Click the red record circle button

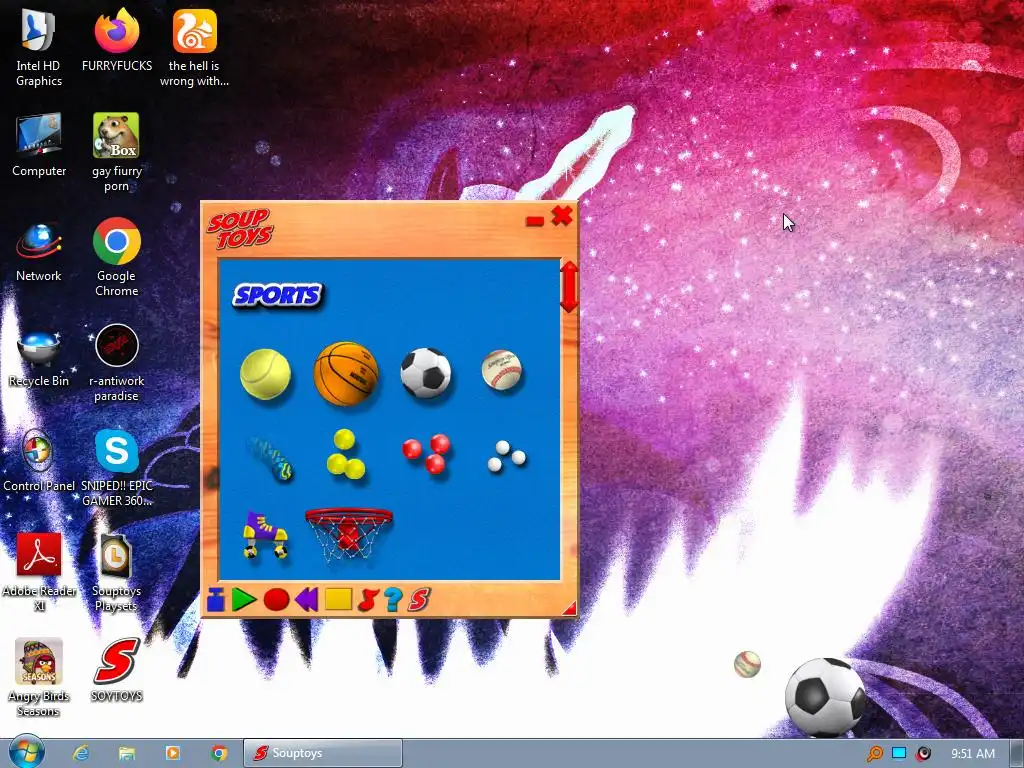click(276, 600)
